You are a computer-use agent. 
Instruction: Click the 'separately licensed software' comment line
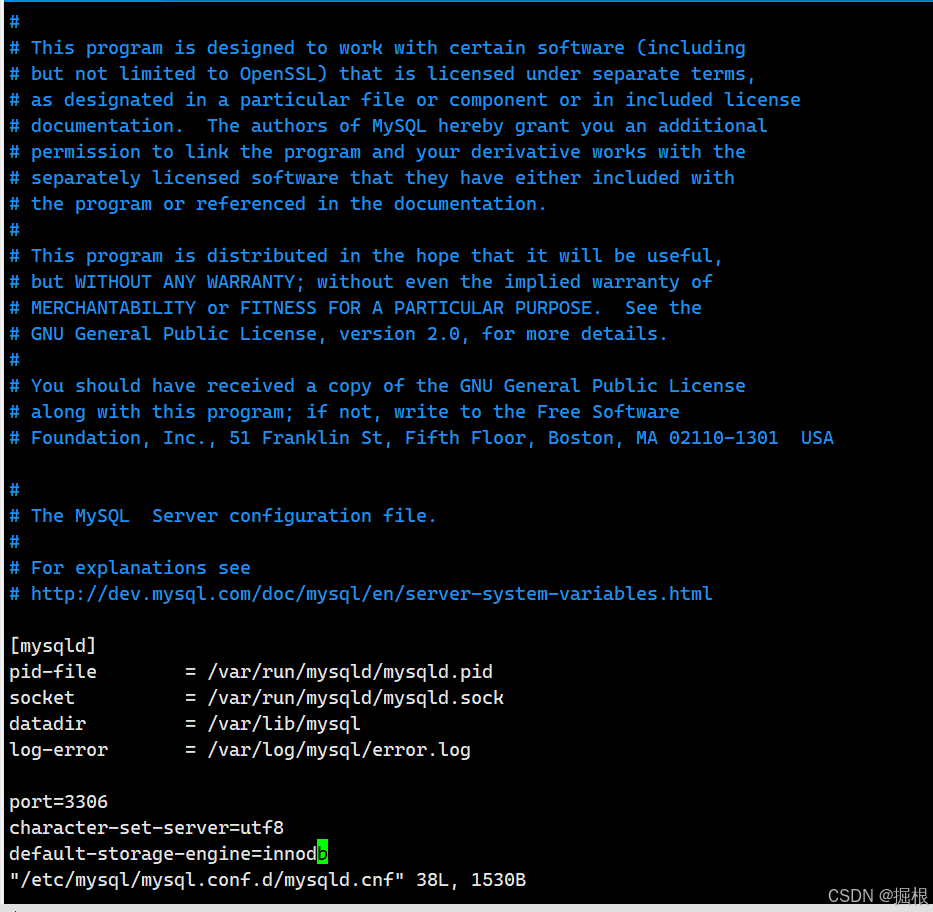(372, 178)
